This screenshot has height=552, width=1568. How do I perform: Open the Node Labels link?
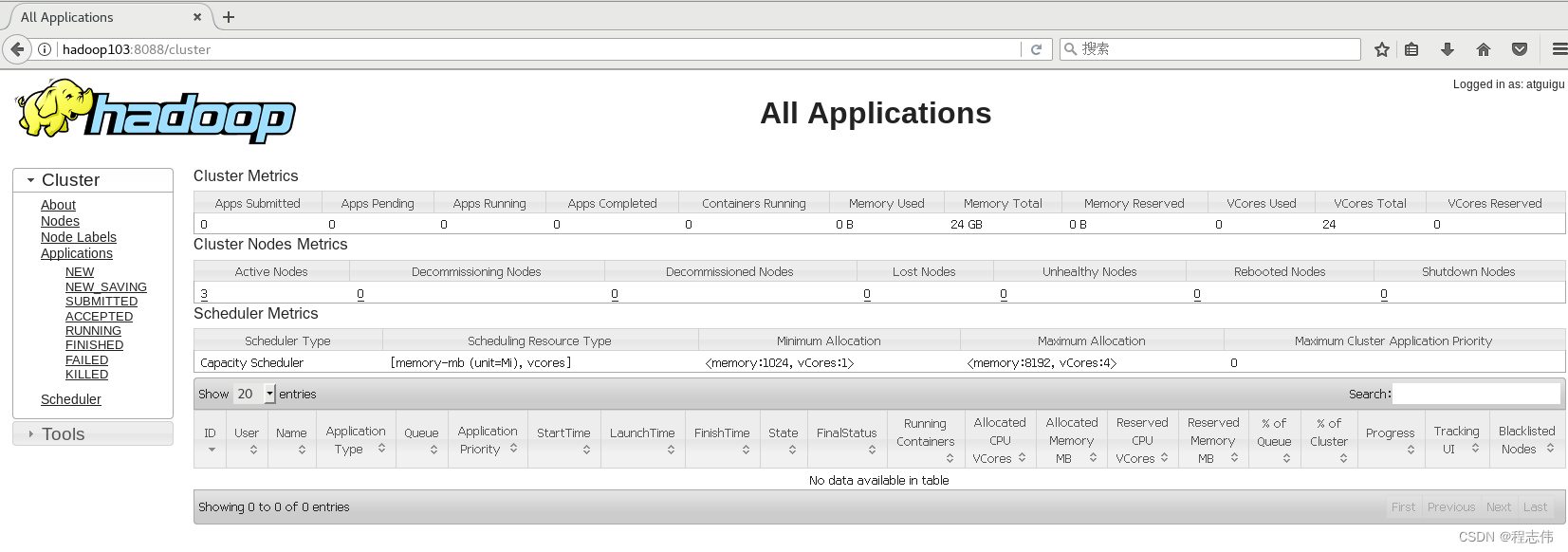(79, 237)
